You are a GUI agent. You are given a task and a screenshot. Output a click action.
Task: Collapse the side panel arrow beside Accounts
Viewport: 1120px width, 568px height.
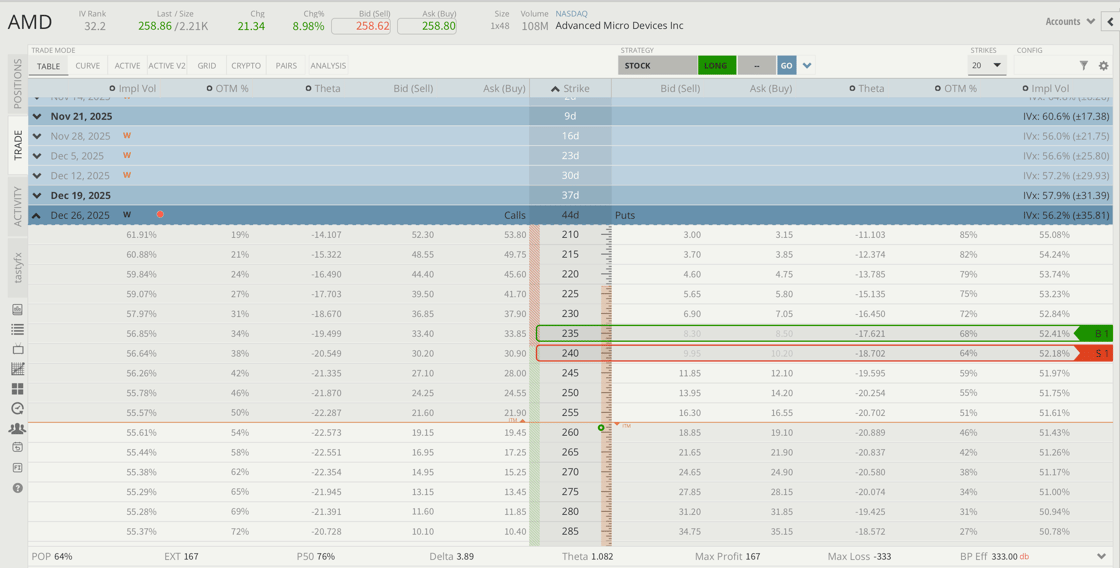pos(1111,22)
